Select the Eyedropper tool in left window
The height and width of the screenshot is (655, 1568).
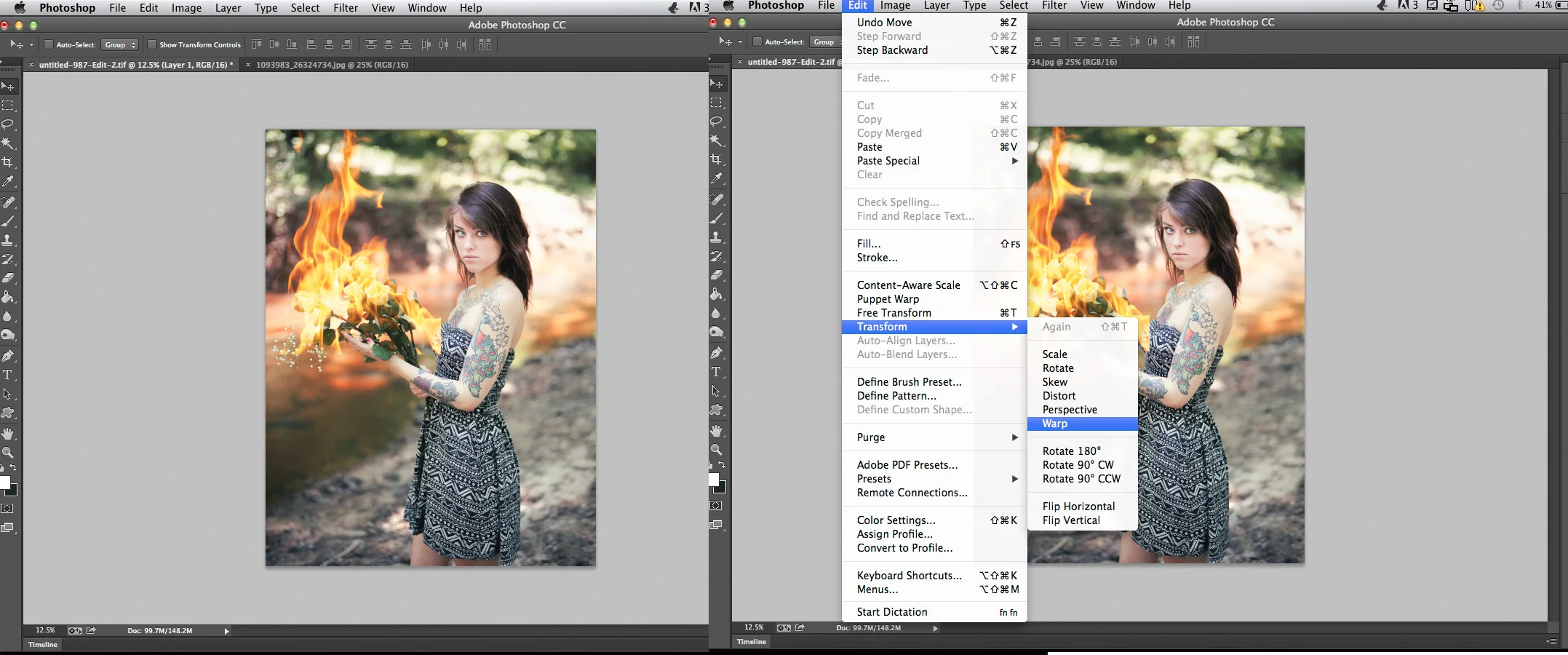point(8,181)
